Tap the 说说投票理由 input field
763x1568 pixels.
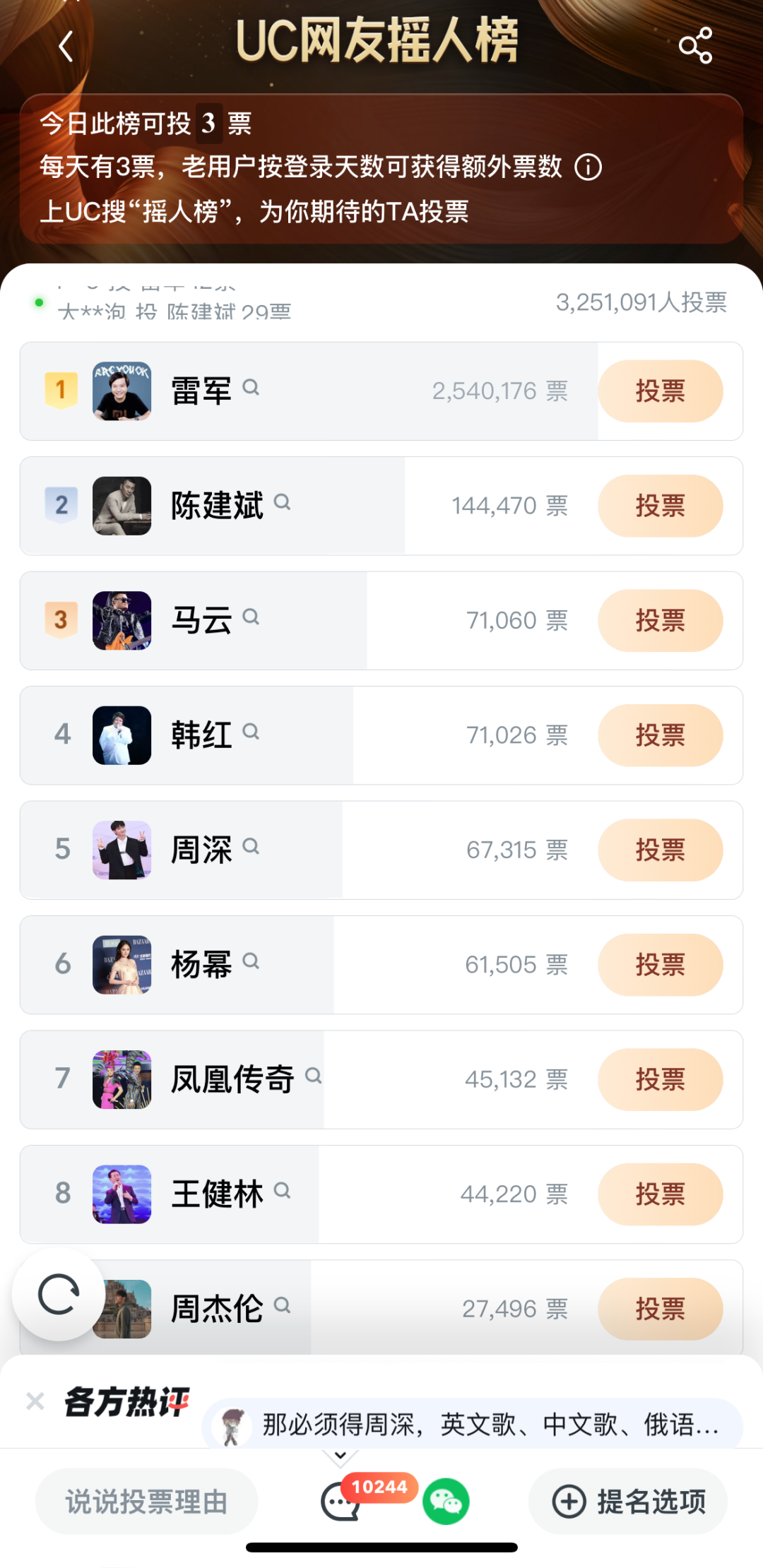147,1502
